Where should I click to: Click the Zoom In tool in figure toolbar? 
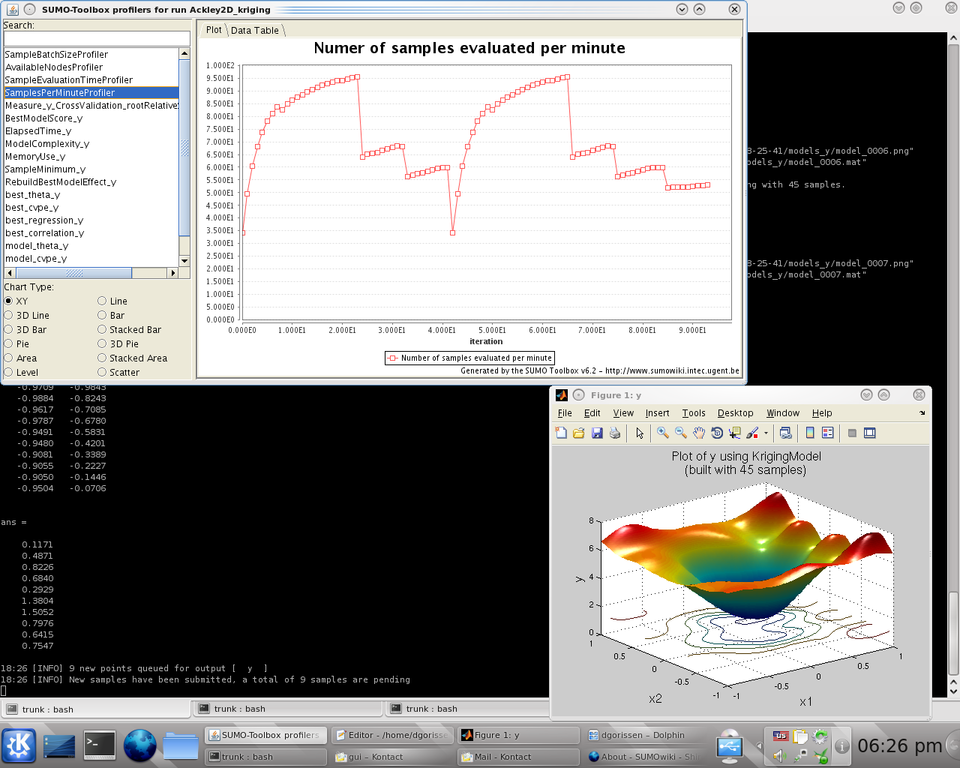coord(662,433)
